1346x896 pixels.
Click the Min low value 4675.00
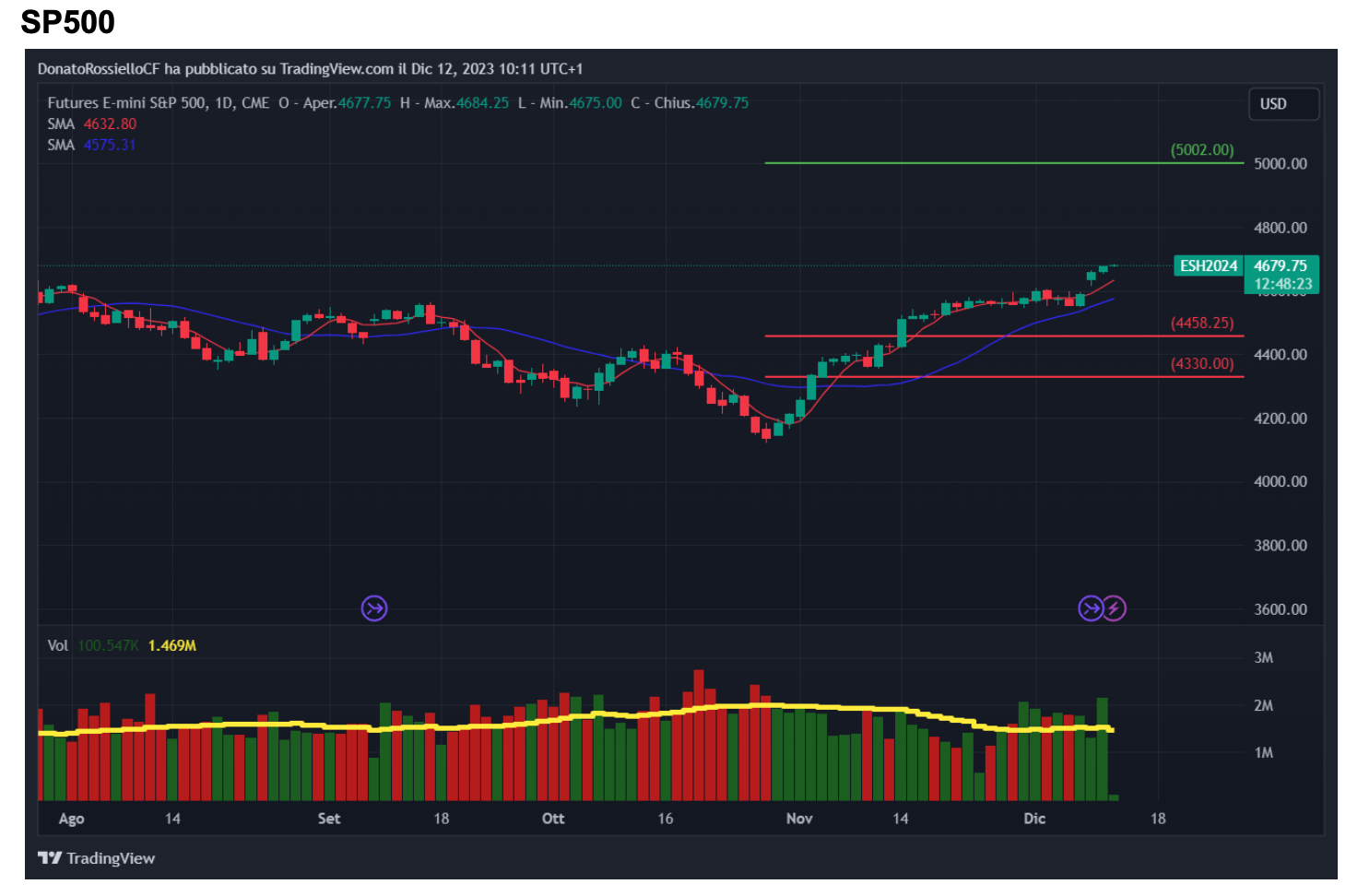coord(596,103)
